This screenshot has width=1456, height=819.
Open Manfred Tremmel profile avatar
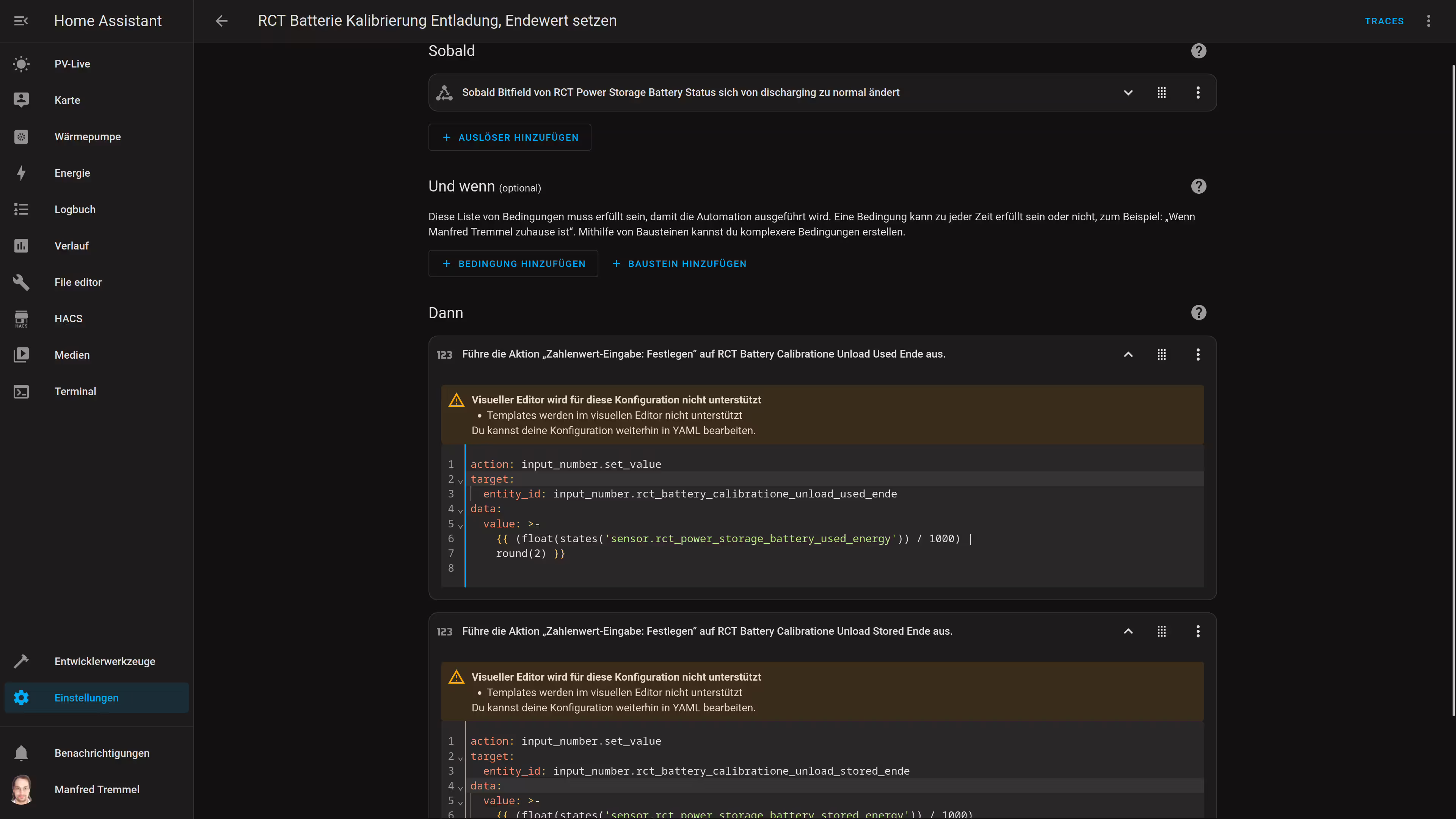tap(22, 789)
